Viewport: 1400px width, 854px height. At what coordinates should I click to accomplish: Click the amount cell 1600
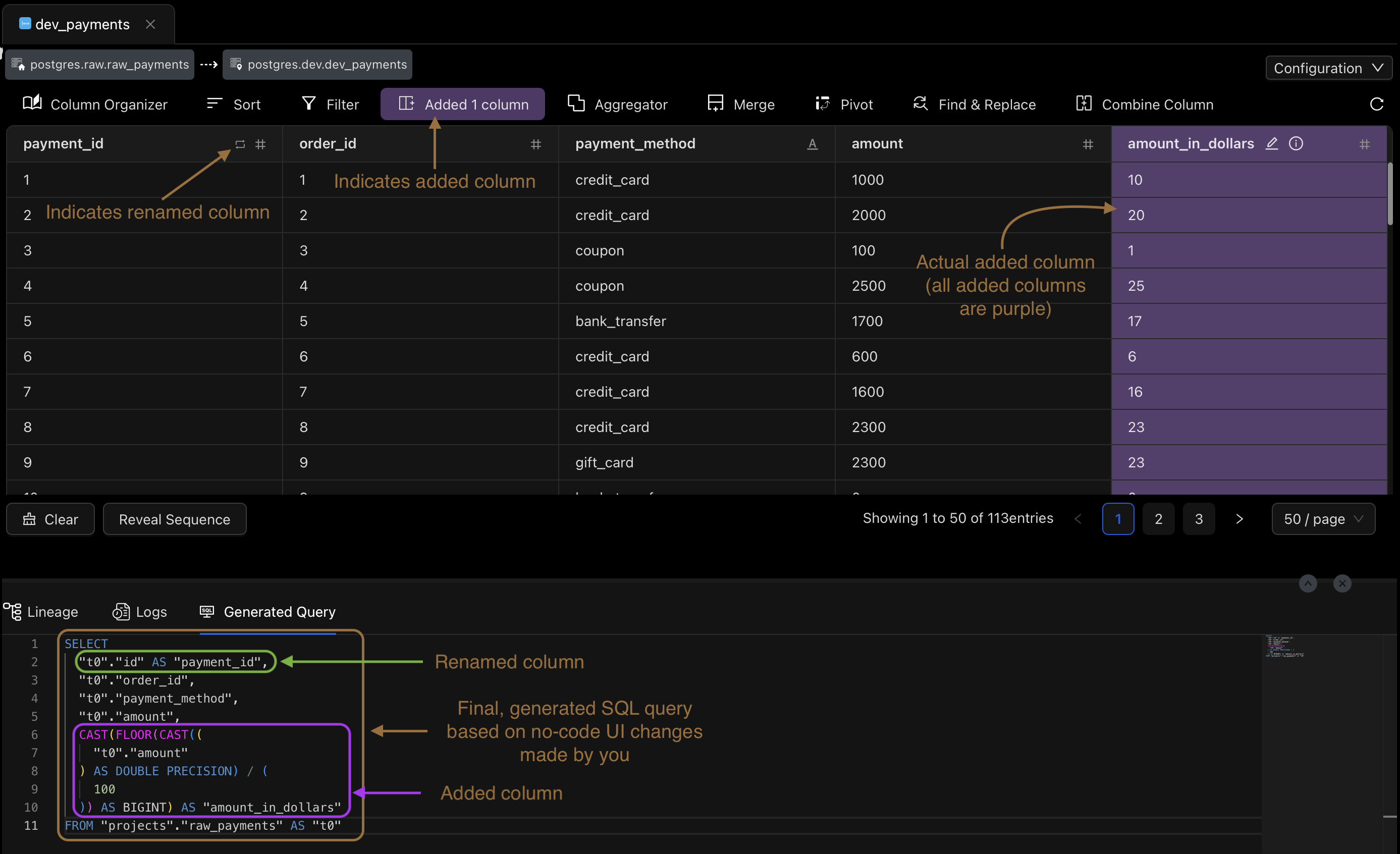pos(973,392)
